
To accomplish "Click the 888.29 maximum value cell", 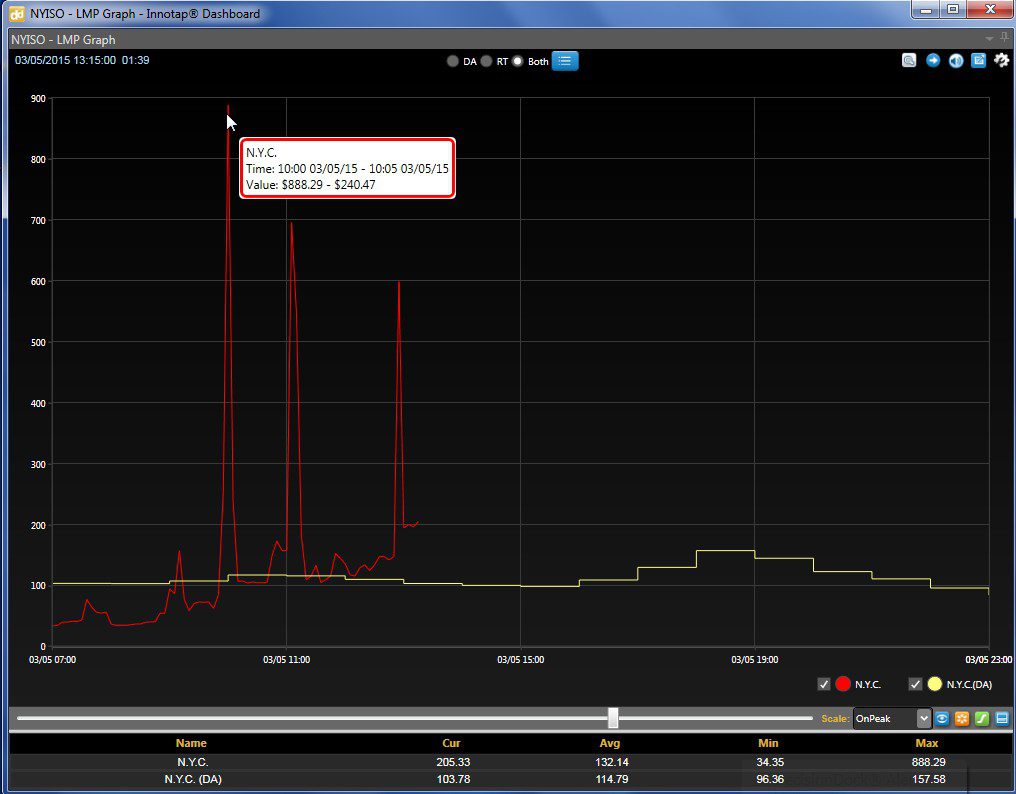I will (x=929, y=762).
